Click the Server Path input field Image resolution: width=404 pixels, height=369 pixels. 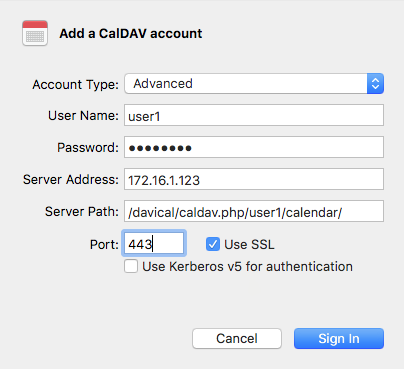(x=254, y=211)
